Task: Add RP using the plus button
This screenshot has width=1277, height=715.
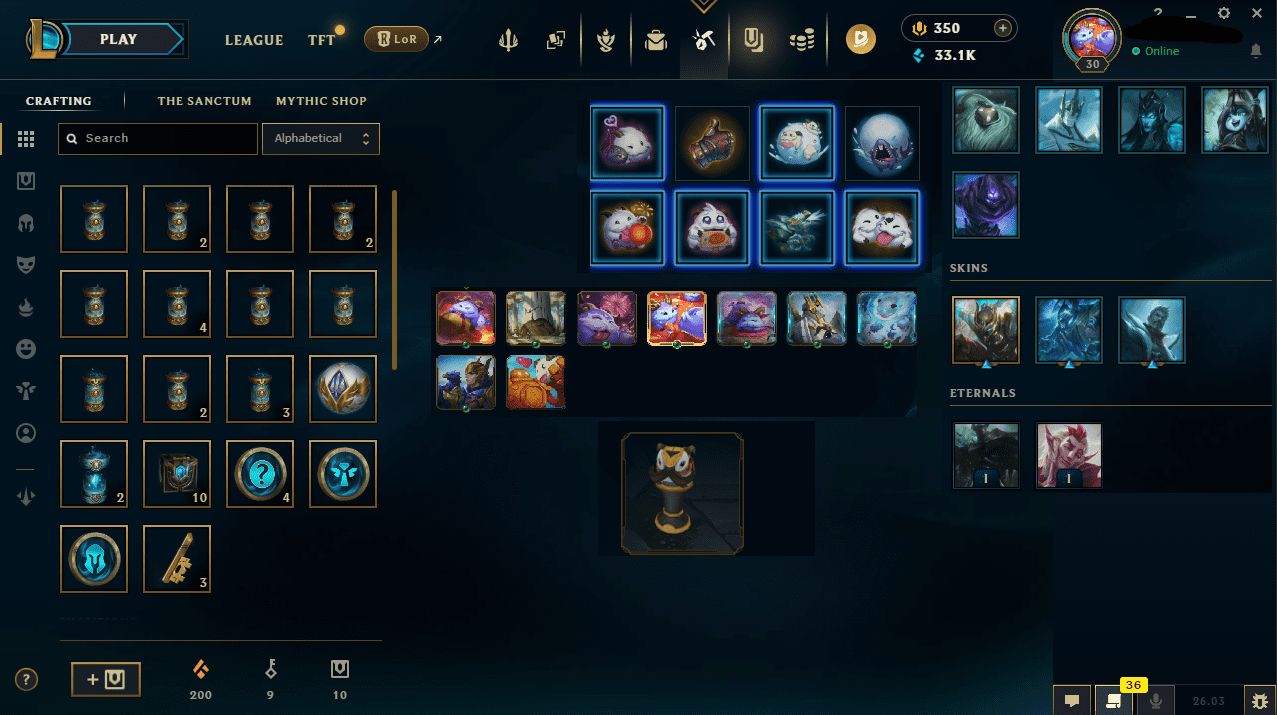Action: (x=1001, y=28)
